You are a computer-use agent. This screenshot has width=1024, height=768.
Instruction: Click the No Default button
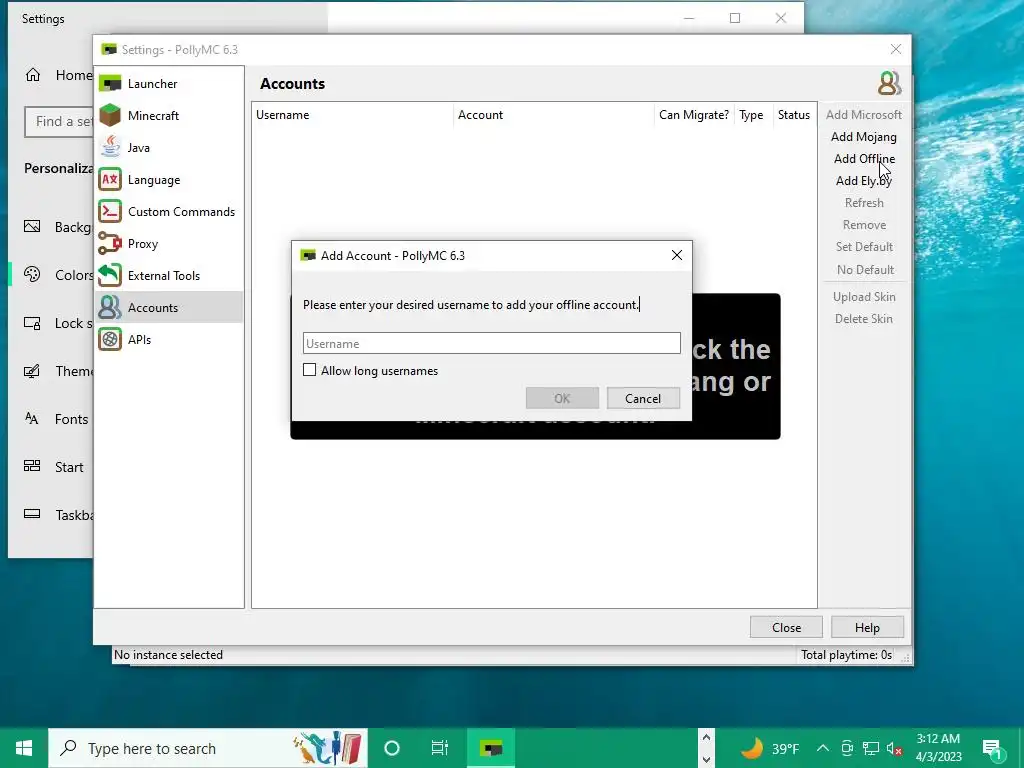click(865, 270)
